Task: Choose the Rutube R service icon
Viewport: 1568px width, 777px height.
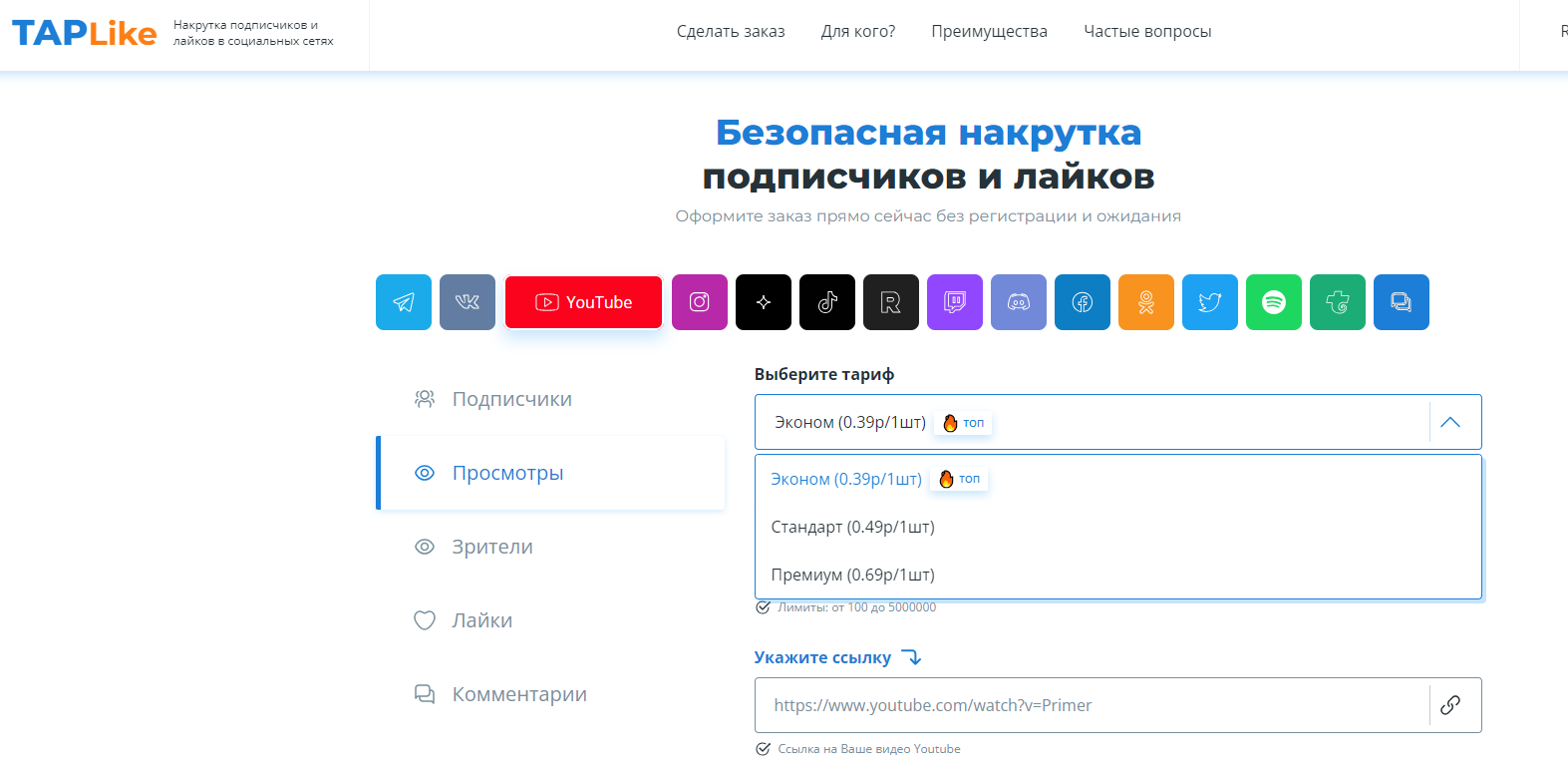Action: [891, 302]
